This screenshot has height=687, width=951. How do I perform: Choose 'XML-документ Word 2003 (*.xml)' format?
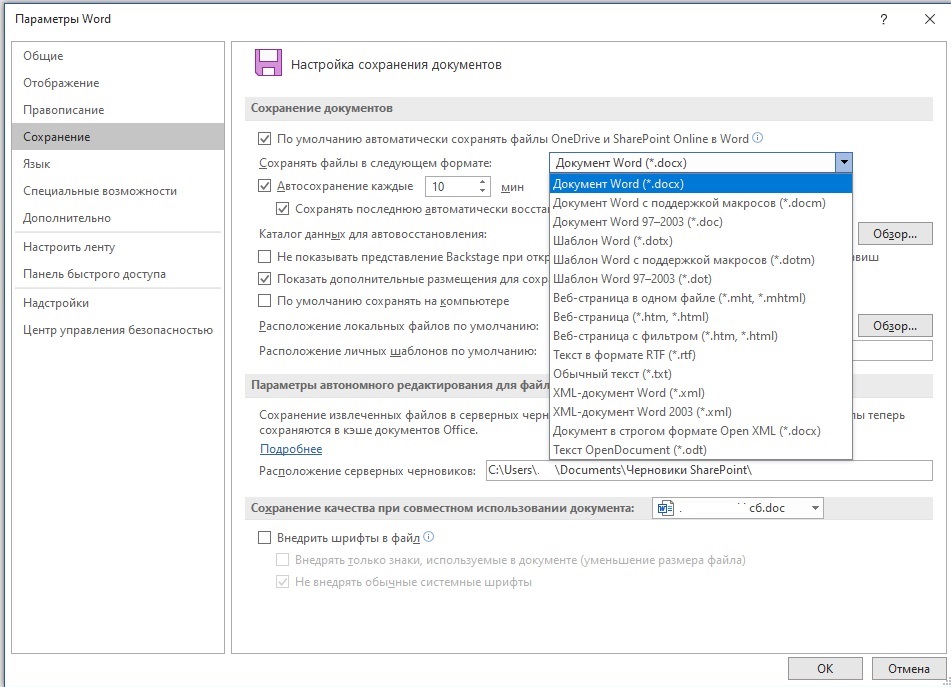point(701,412)
